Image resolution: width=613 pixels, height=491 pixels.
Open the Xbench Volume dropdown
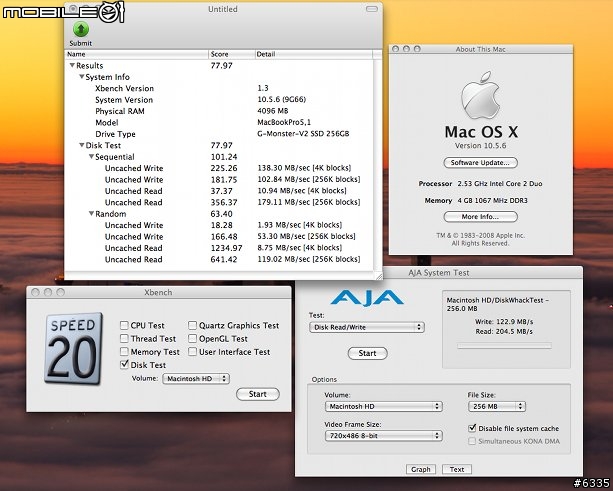coord(196,378)
